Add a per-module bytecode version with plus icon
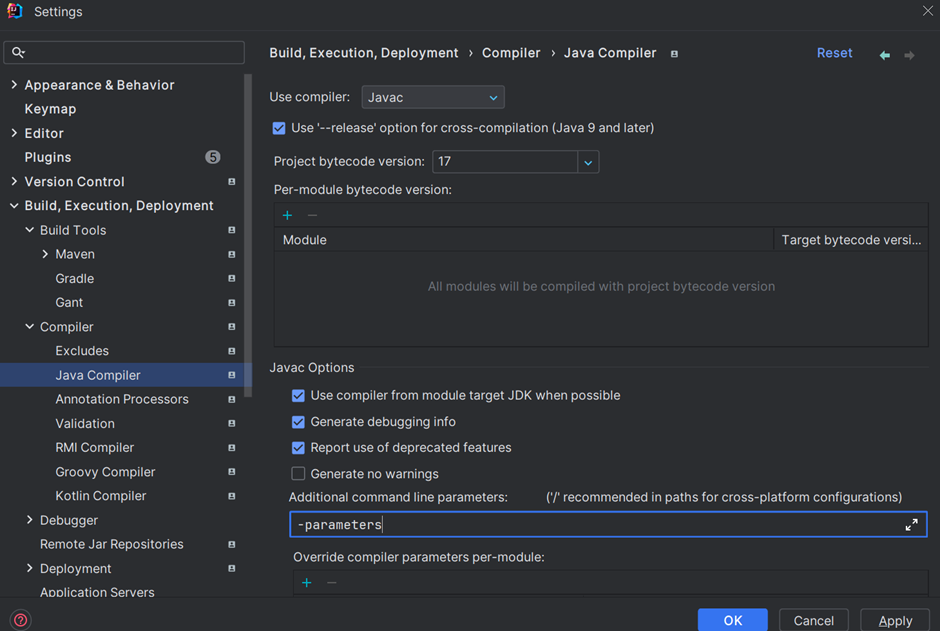940x631 pixels. coord(287,215)
